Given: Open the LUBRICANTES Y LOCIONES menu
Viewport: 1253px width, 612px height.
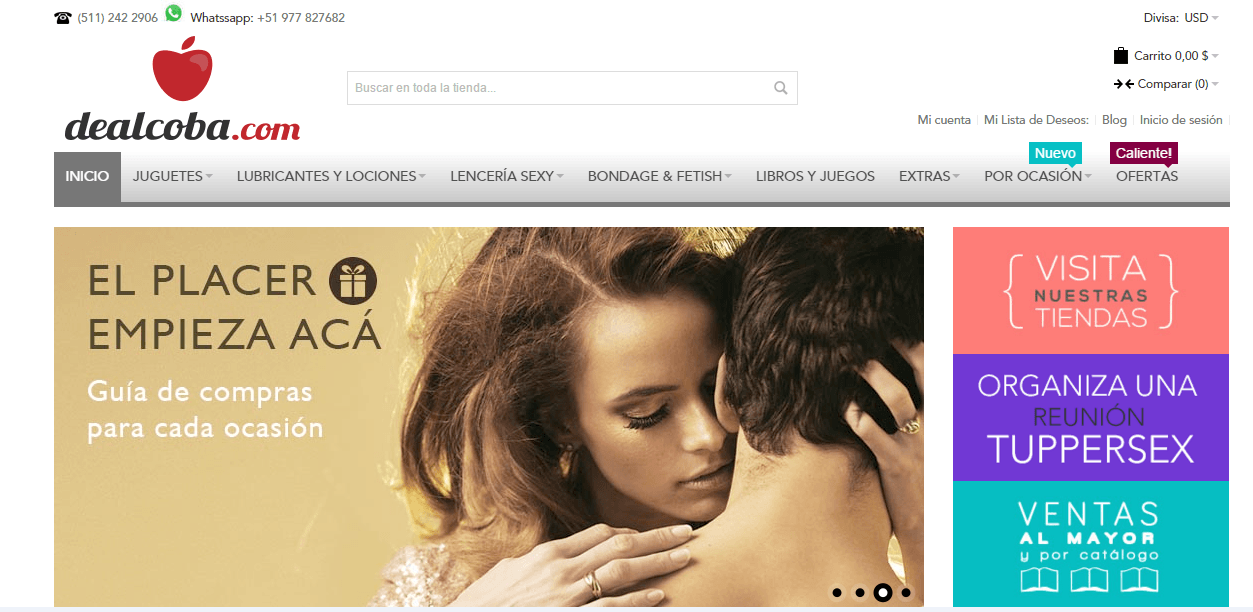Looking at the screenshot, I should (x=331, y=176).
